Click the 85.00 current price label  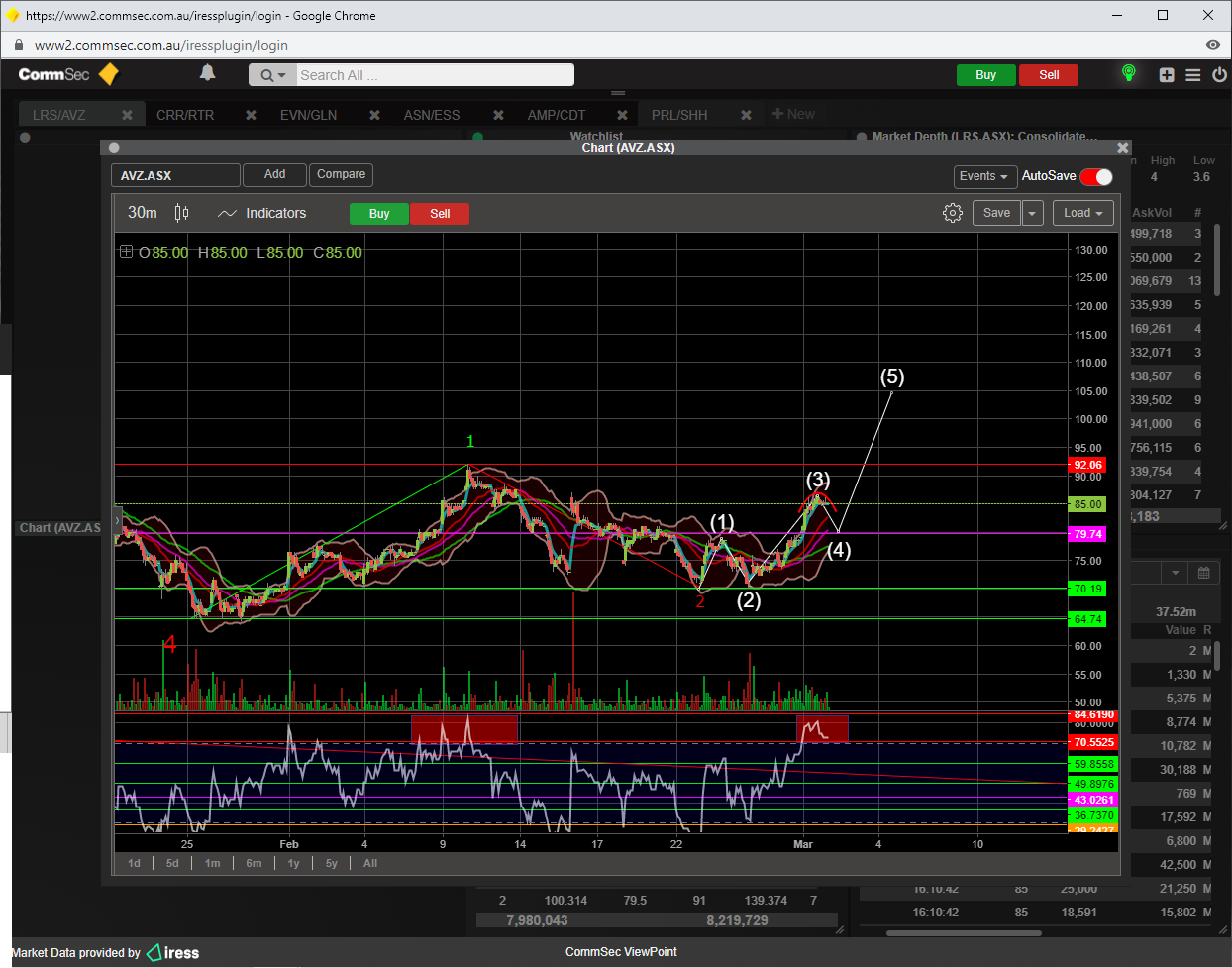pos(1087,504)
